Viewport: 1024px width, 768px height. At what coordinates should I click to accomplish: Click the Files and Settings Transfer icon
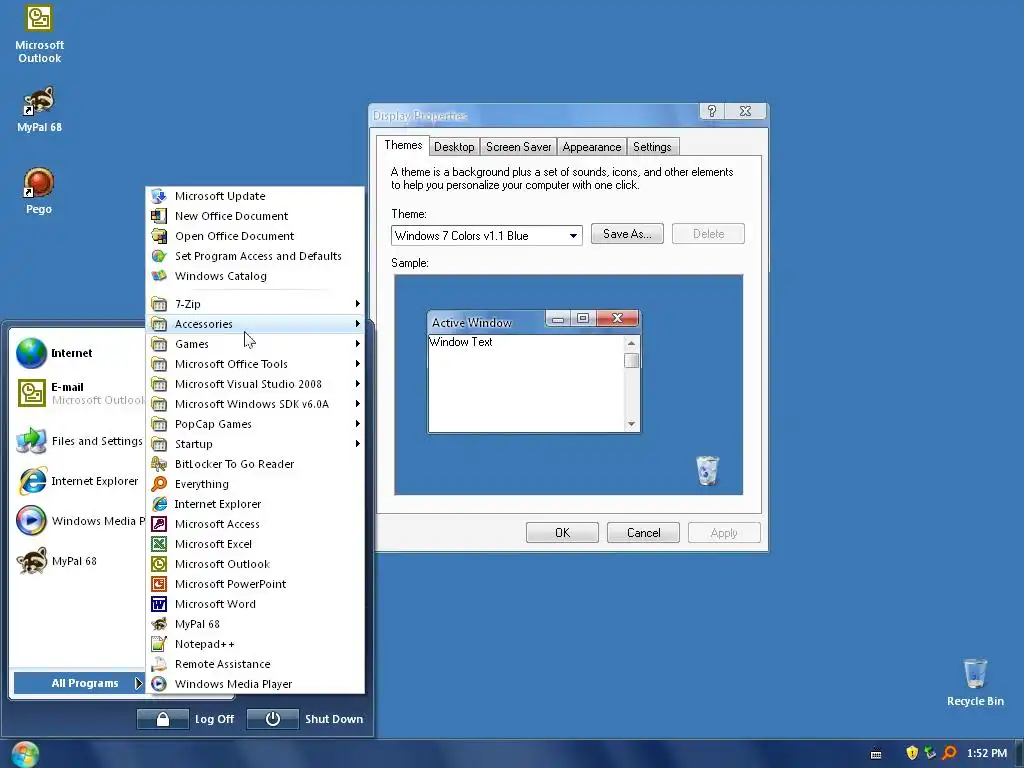point(31,441)
